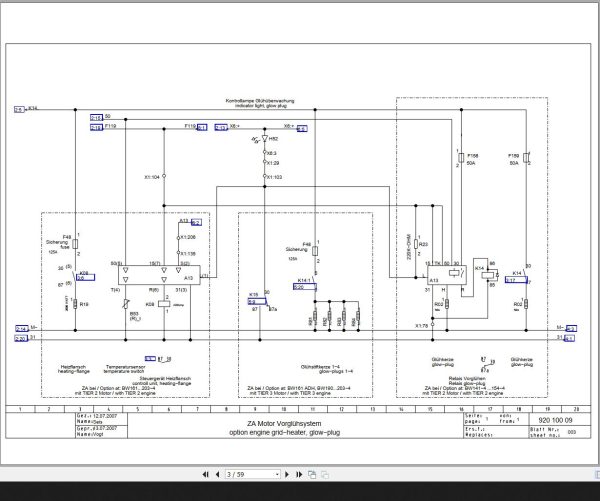
Task: Select the terminal label X1:103
Action: [x=274, y=177]
